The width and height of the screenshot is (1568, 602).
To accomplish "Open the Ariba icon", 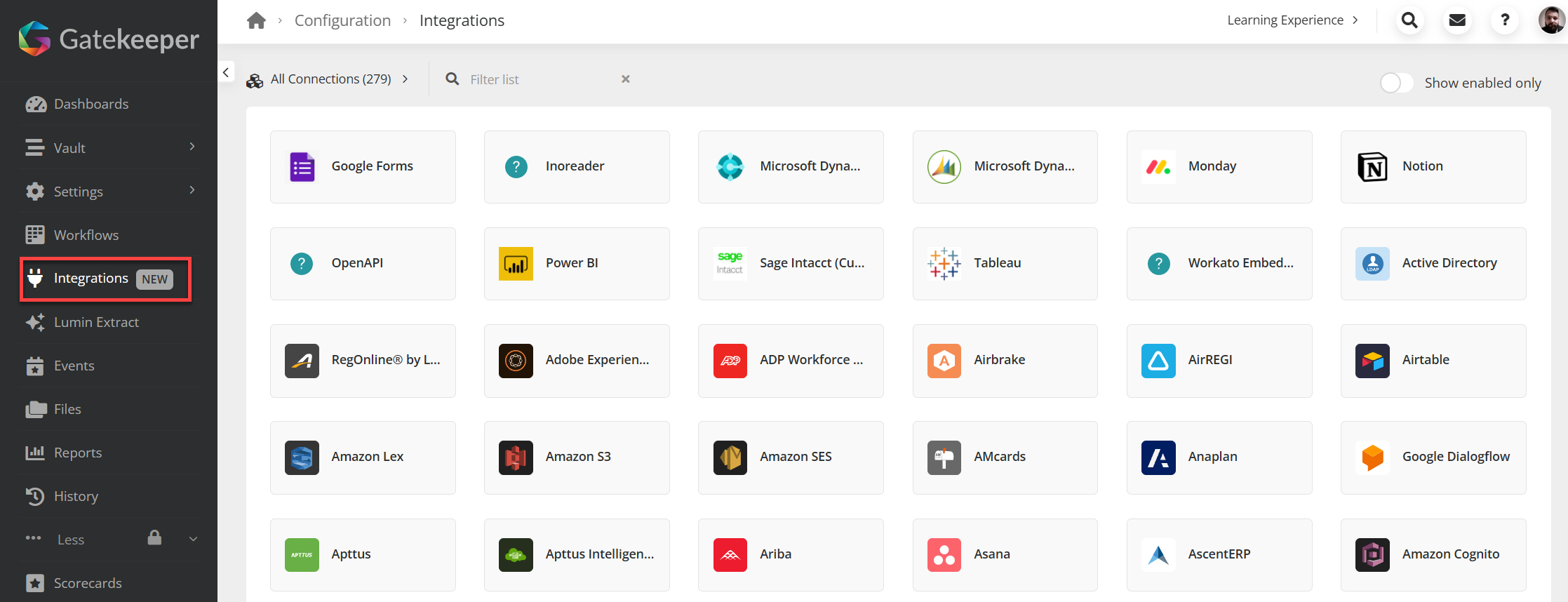I will 730,555.
